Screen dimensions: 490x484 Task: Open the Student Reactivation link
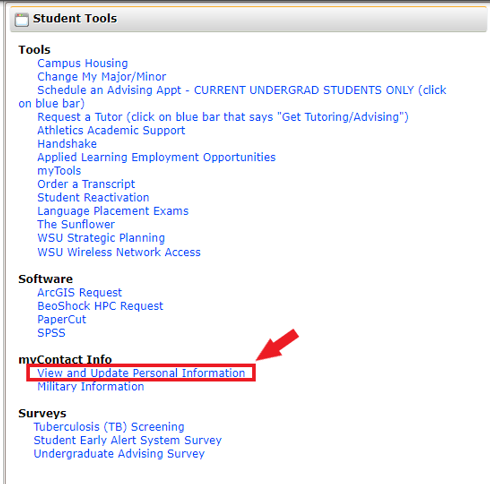pyautogui.click(x=93, y=198)
